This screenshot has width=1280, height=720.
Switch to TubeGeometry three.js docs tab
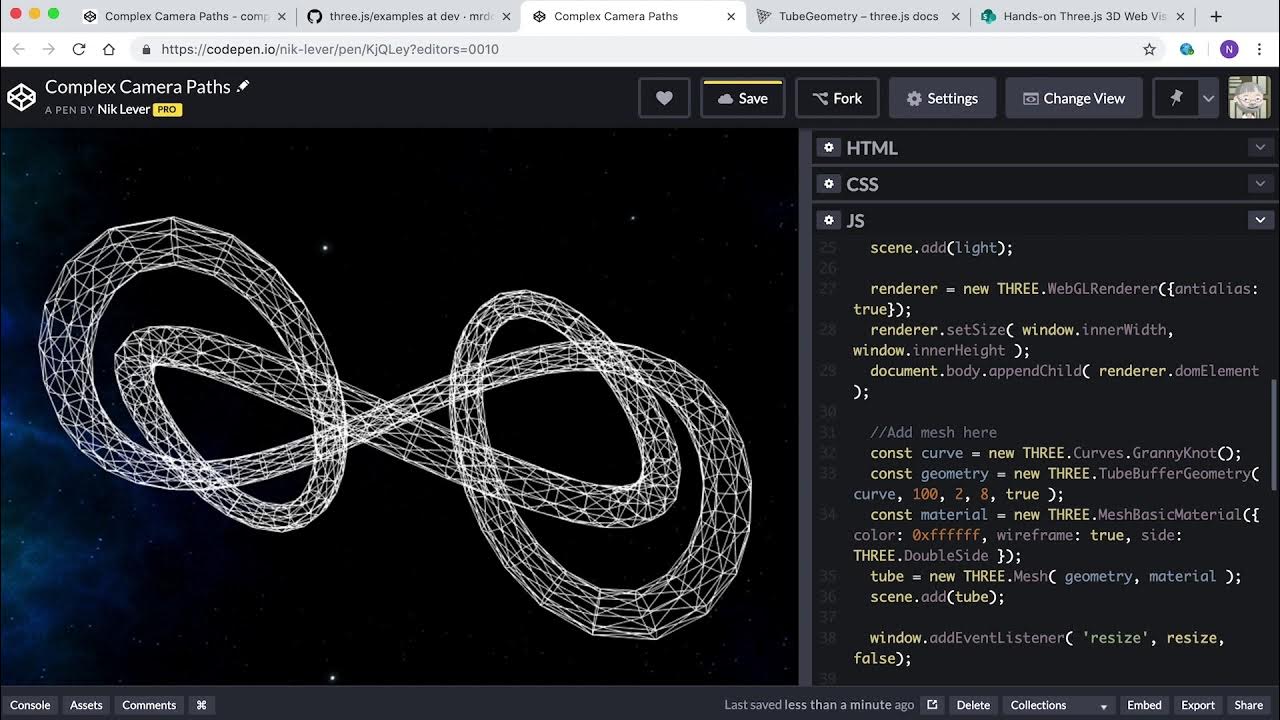click(x=858, y=16)
